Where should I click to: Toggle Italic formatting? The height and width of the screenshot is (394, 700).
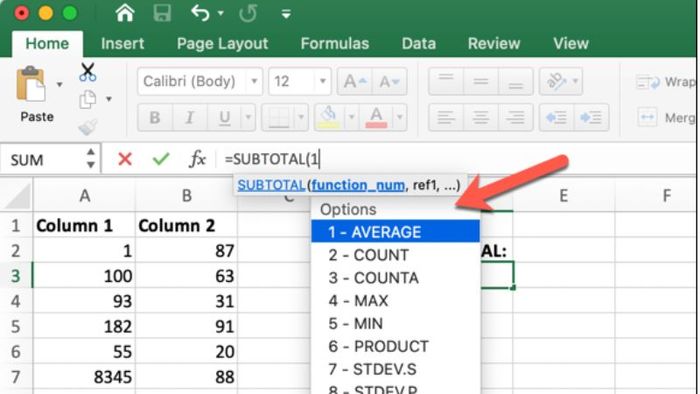click(190, 117)
